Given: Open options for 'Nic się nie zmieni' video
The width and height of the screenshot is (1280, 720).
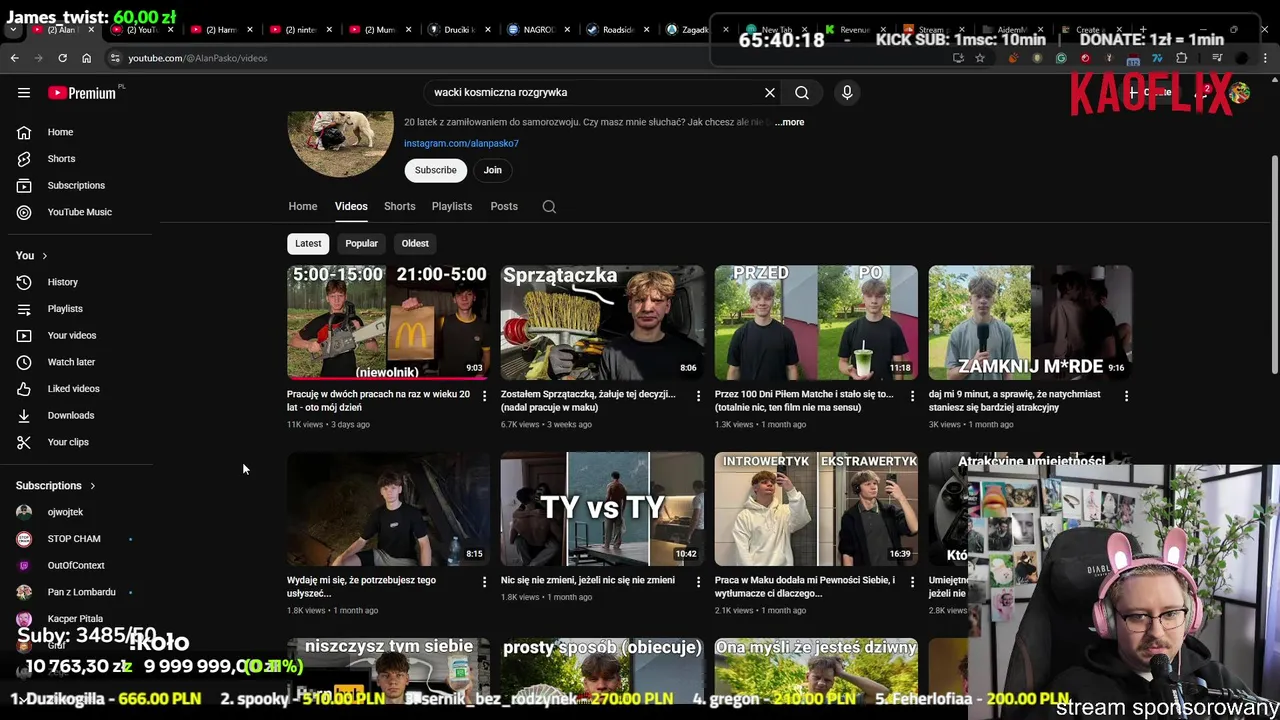Looking at the screenshot, I should click(698, 582).
